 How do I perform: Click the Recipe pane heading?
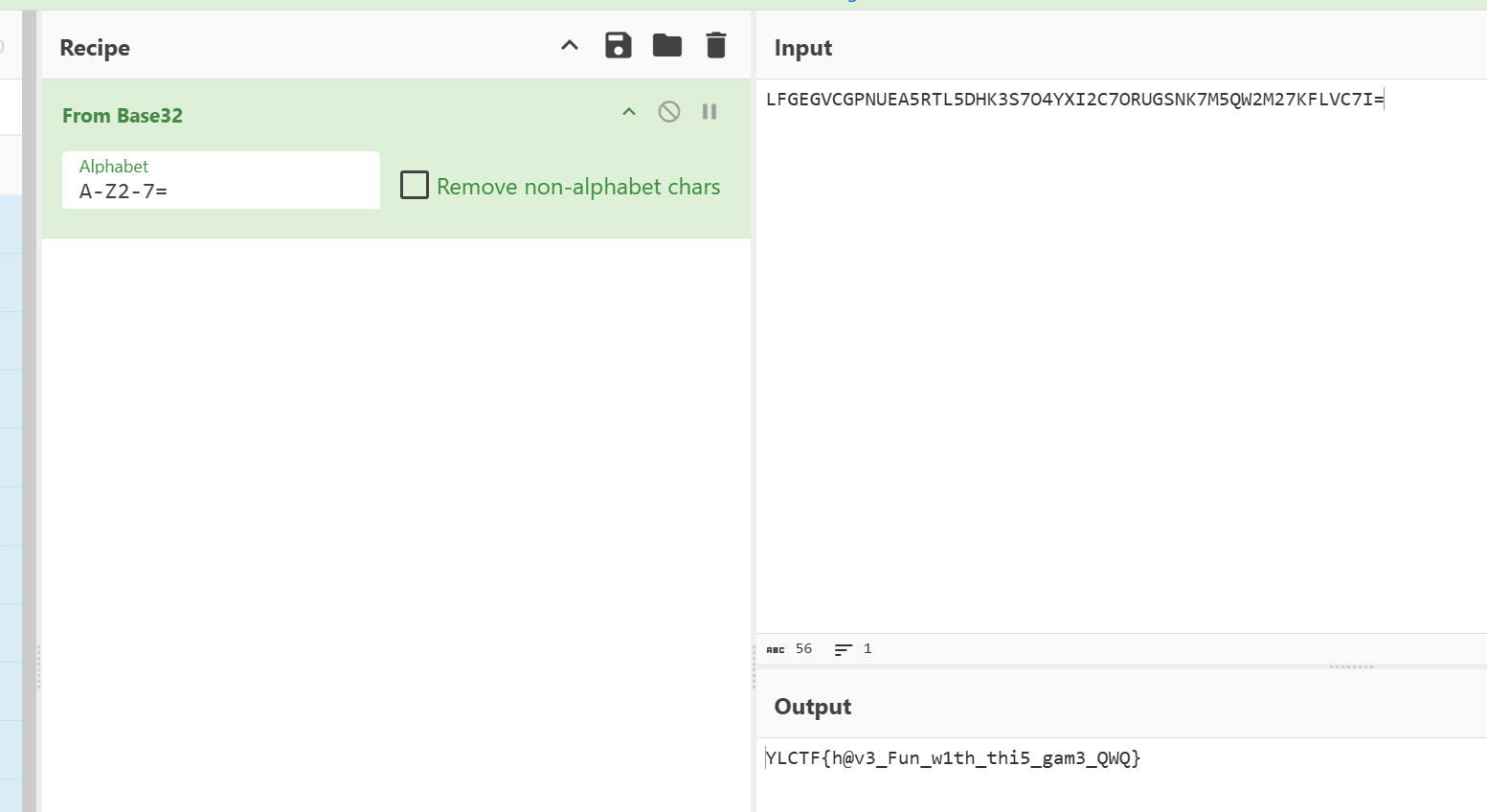coord(95,48)
